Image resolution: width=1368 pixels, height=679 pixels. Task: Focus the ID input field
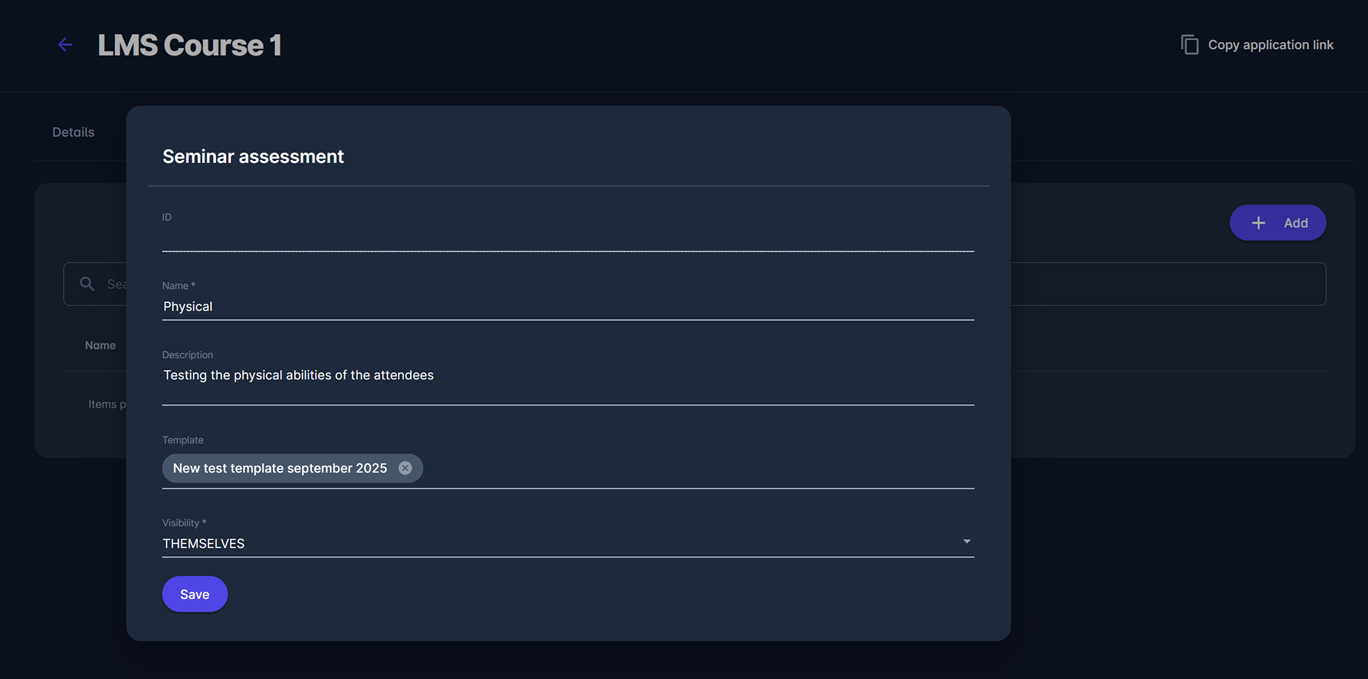[567, 238]
